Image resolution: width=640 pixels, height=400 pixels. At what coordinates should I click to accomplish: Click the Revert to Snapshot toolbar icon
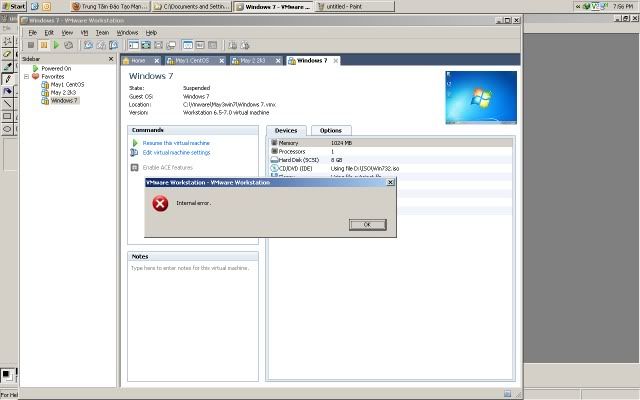[101, 45]
